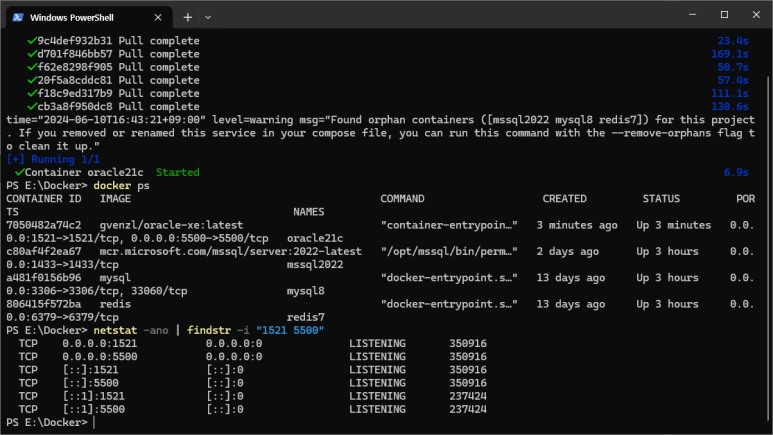Image resolution: width=773 pixels, height=435 pixels.
Task: Click the 169.1s pull duration
Action: point(730,54)
